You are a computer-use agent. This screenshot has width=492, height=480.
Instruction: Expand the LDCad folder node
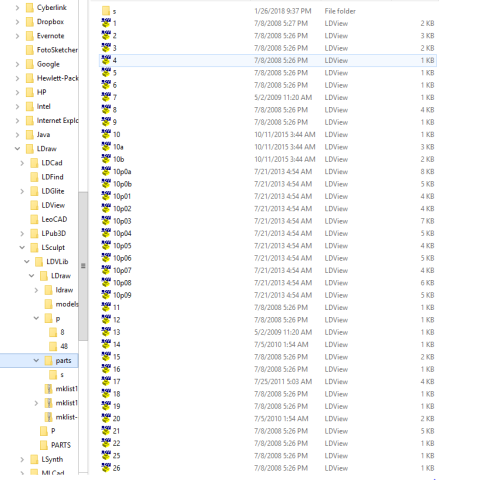pyautogui.click(x=22, y=163)
